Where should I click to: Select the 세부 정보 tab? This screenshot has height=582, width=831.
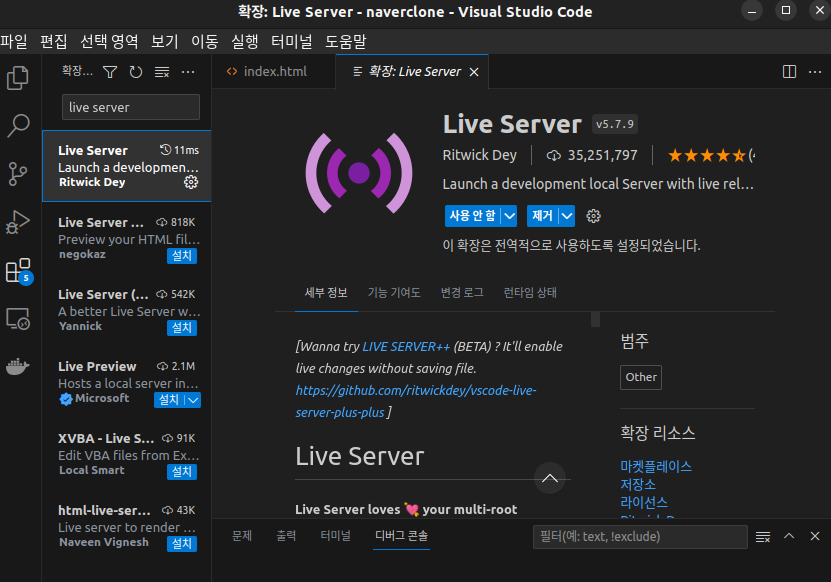(326, 293)
